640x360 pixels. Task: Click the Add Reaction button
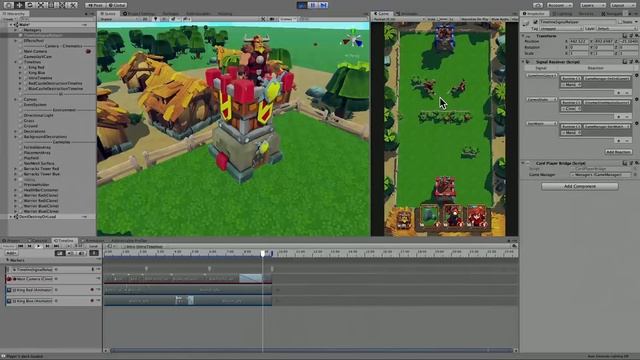pos(618,151)
